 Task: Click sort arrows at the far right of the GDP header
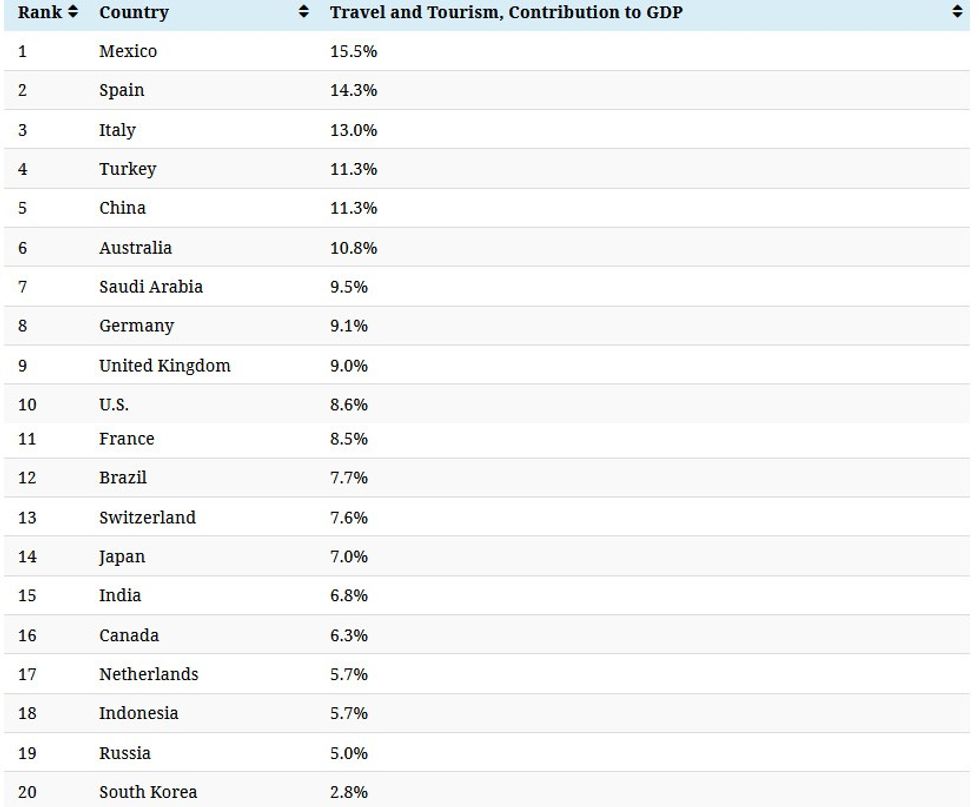[957, 13]
